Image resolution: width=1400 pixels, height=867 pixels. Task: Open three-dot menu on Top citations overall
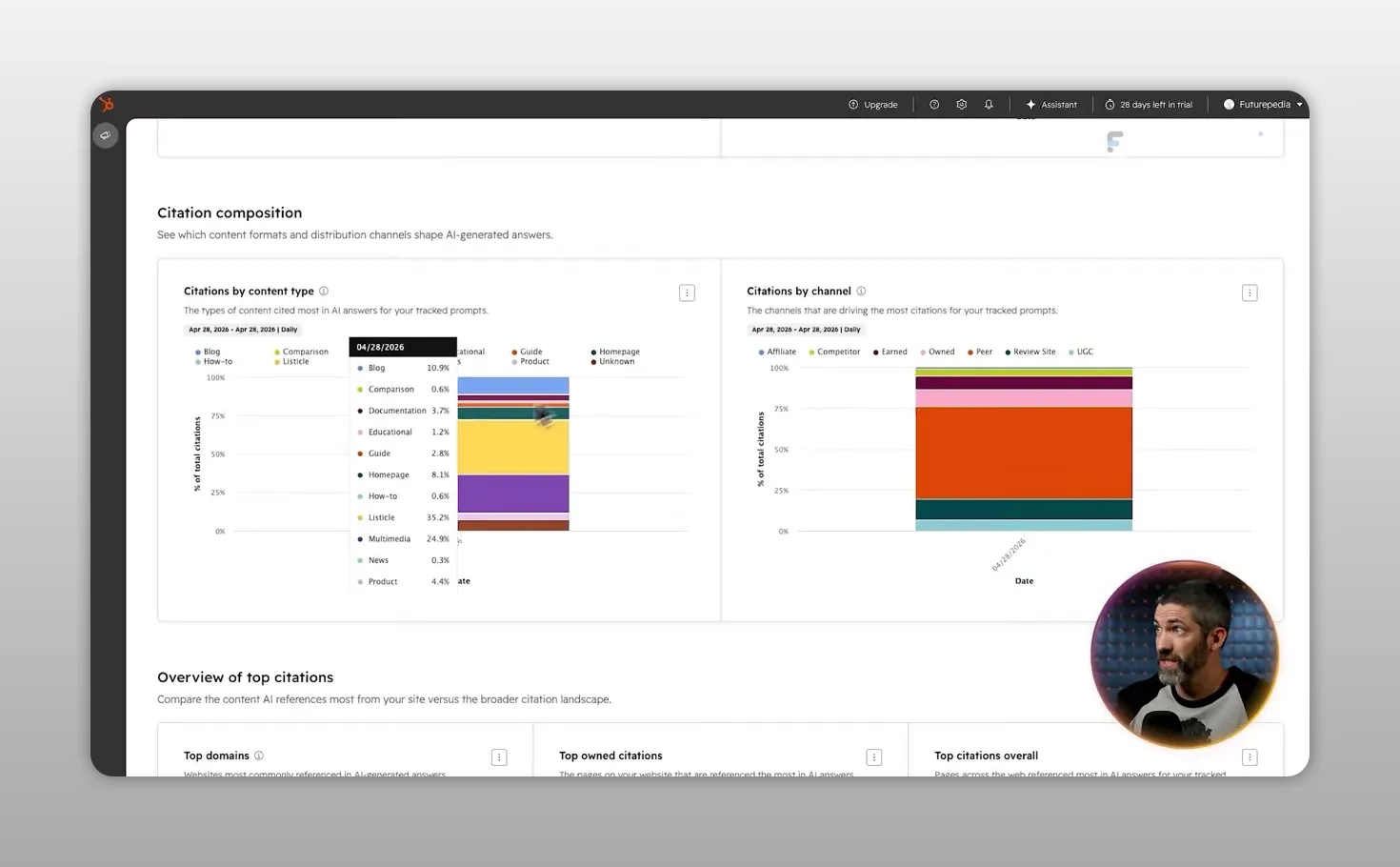tap(1250, 757)
